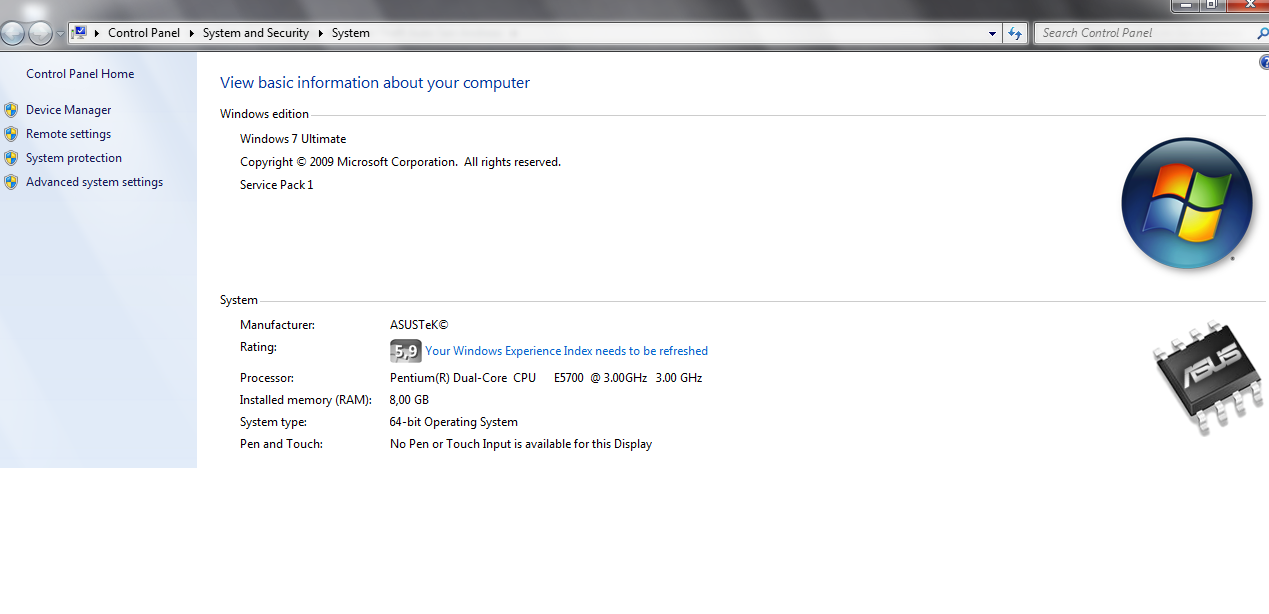Viewport: 1269px width, 614px height.
Task: Open address bar history dropdown arrow
Action: 992,33
